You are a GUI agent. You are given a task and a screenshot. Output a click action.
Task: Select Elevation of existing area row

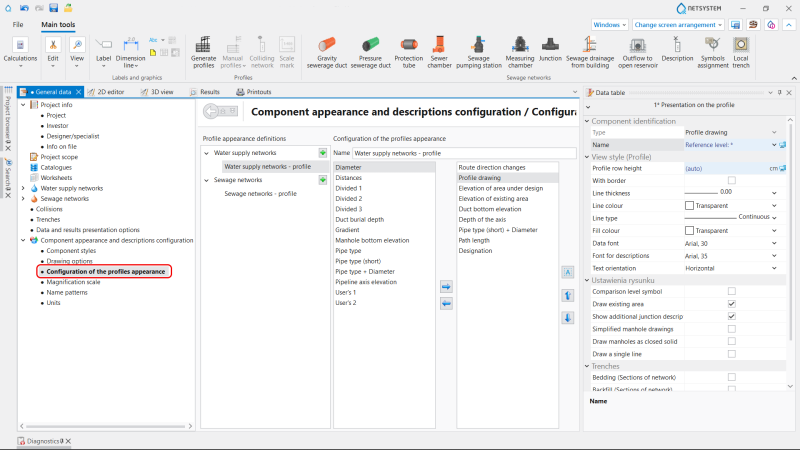pyautogui.click(x=493, y=198)
